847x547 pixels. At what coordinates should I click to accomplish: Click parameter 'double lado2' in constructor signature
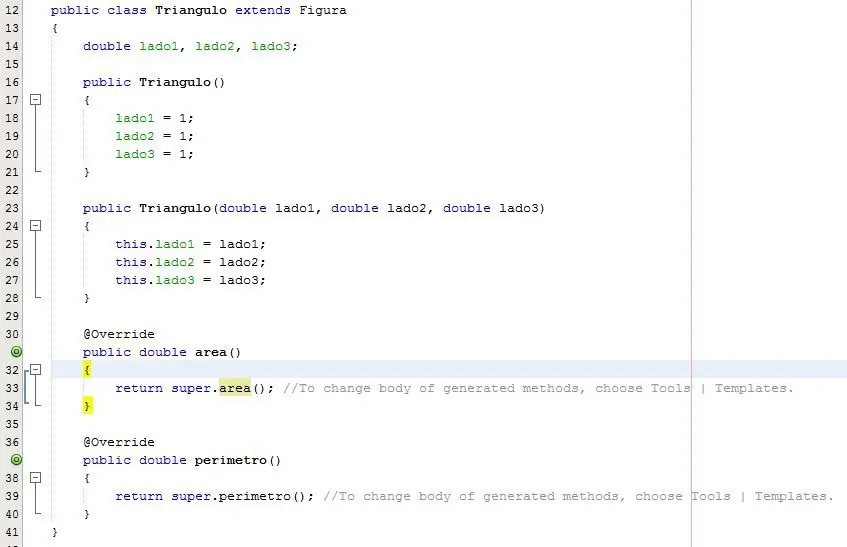(381, 208)
